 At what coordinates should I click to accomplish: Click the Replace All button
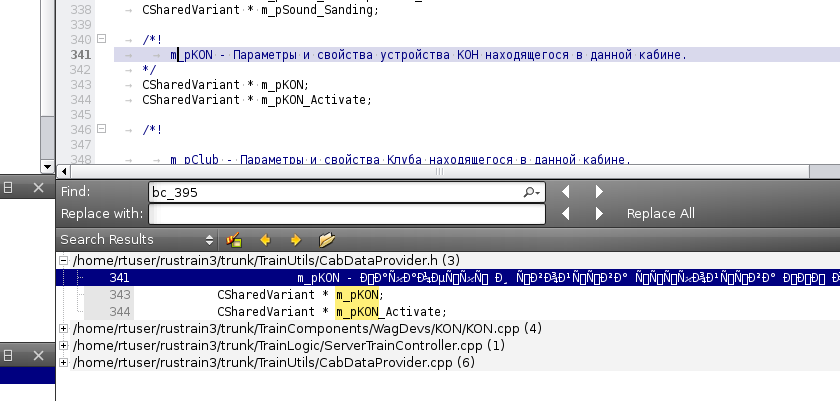tap(660, 213)
